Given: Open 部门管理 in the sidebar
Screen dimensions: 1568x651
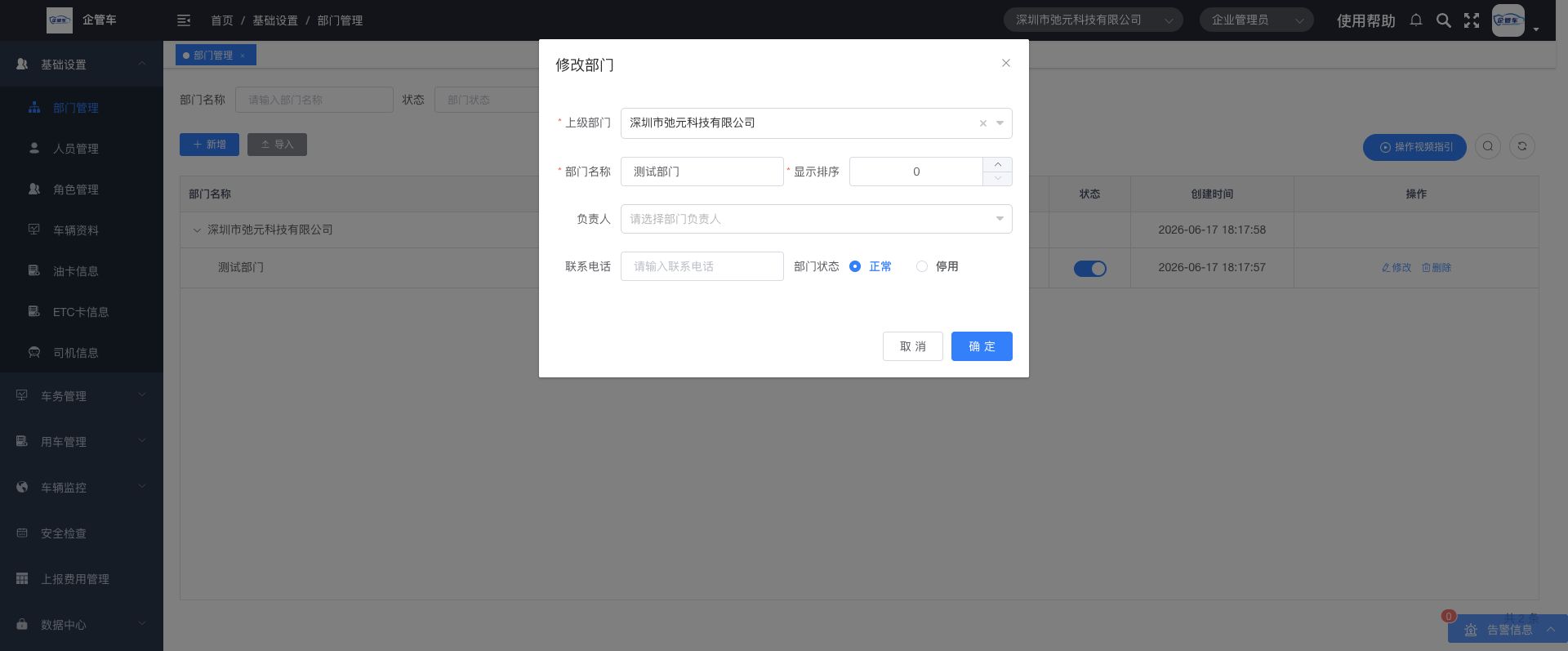Looking at the screenshot, I should tap(82, 108).
